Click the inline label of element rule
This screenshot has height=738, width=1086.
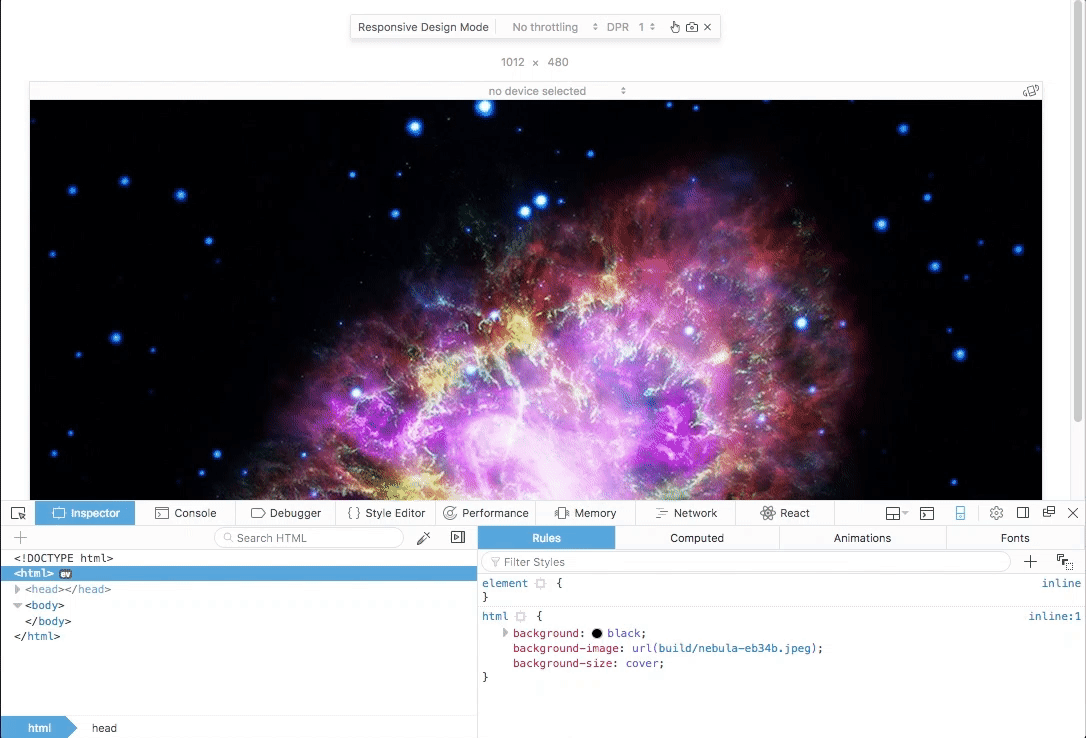[x=1061, y=584]
